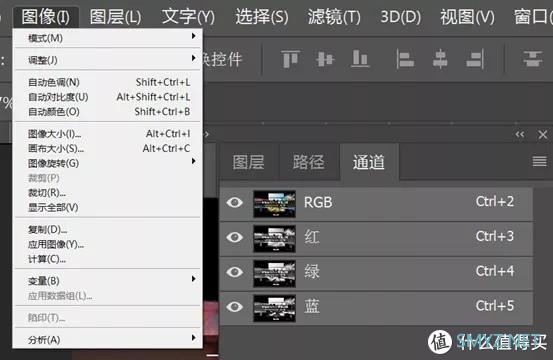Image resolution: width=553 pixels, height=360 pixels.
Task: Open 计算(C)... dialog
Action: [x=108, y=260]
